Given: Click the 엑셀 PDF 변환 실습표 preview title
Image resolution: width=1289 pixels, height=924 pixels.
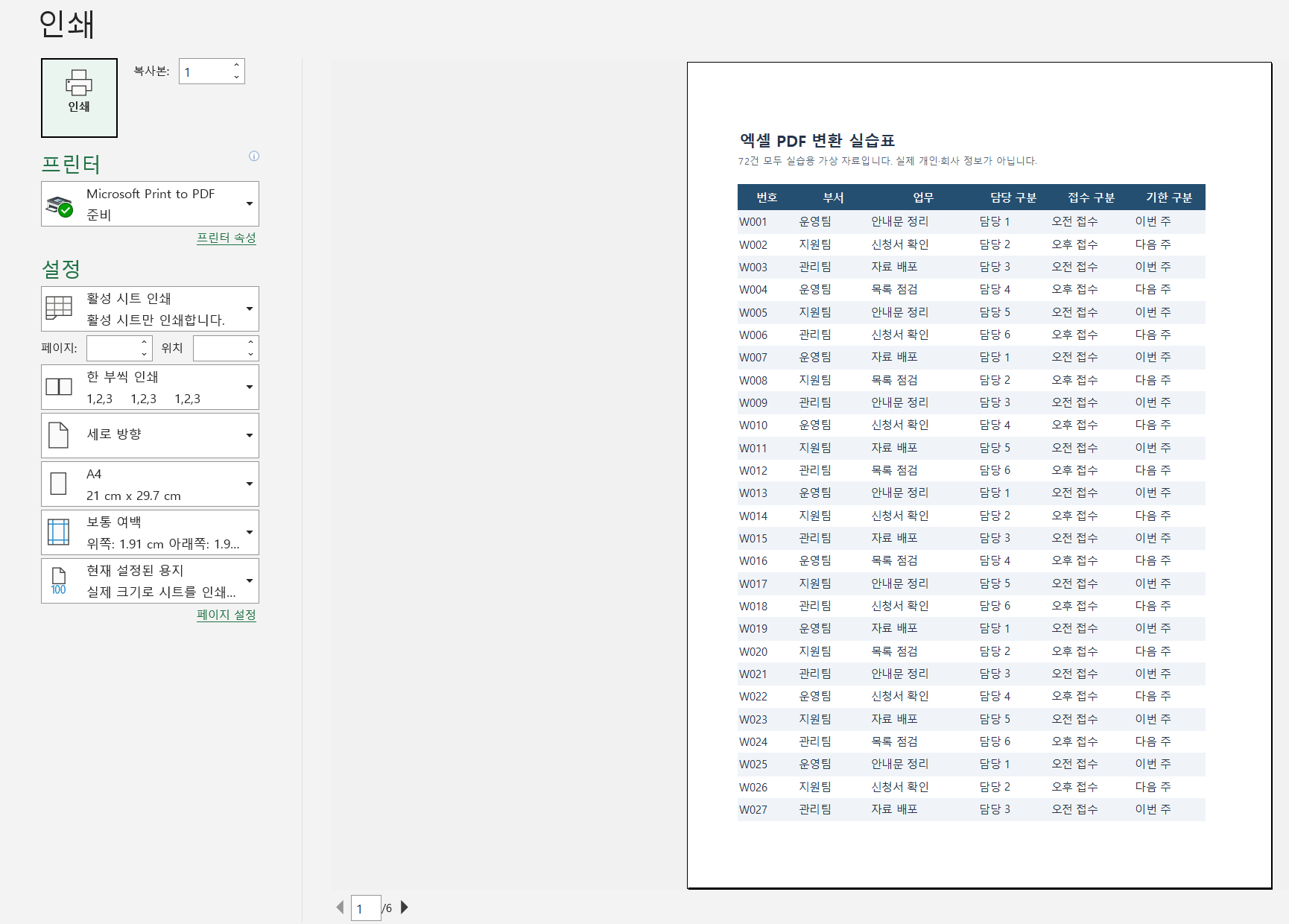Looking at the screenshot, I should coord(817,140).
